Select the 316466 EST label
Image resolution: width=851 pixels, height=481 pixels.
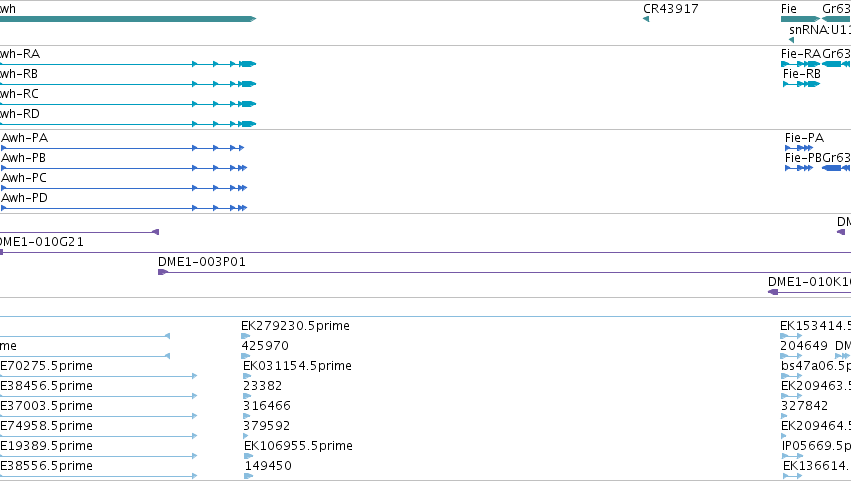click(266, 406)
